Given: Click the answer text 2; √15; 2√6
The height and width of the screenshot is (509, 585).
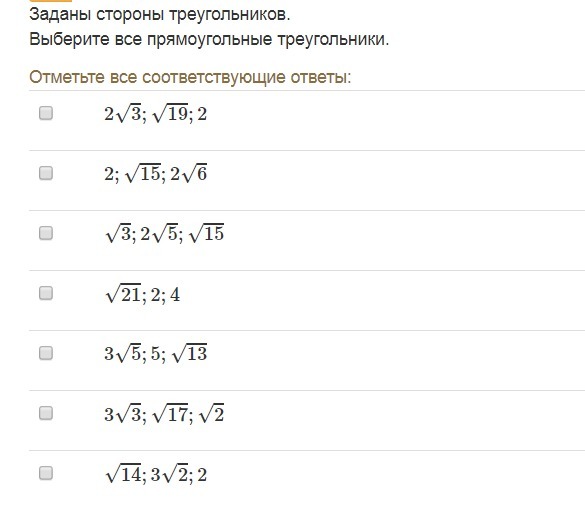Looking at the screenshot, I should click(x=156, y=174).
